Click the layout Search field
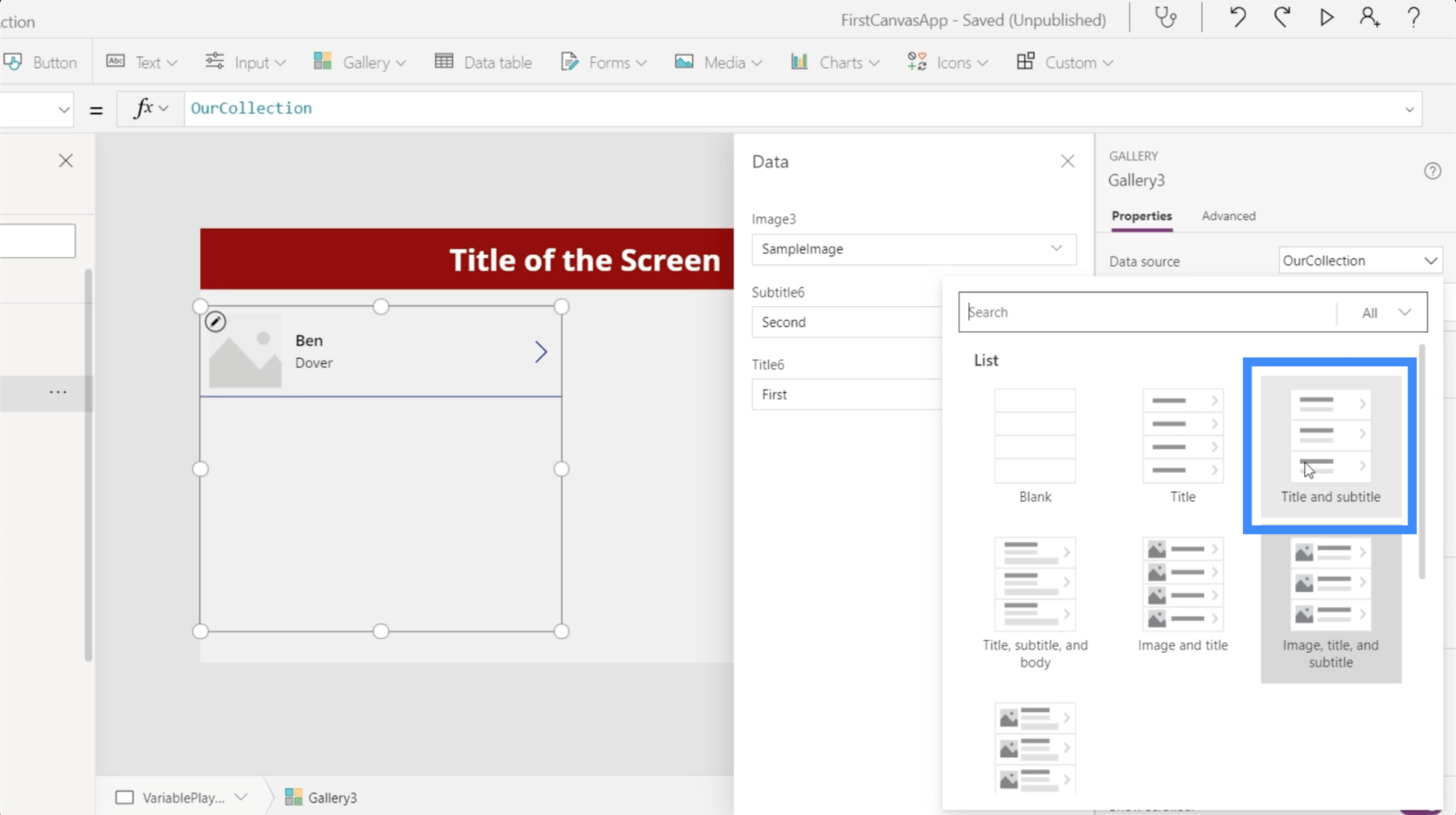 pos(1147,312)
